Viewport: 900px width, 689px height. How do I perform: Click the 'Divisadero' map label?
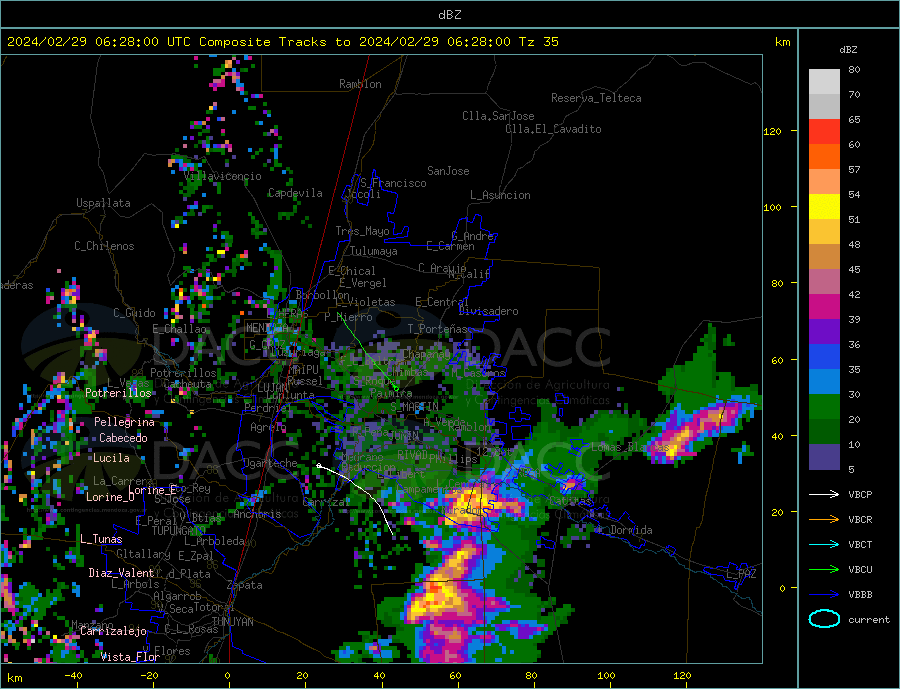coord(488,311)
